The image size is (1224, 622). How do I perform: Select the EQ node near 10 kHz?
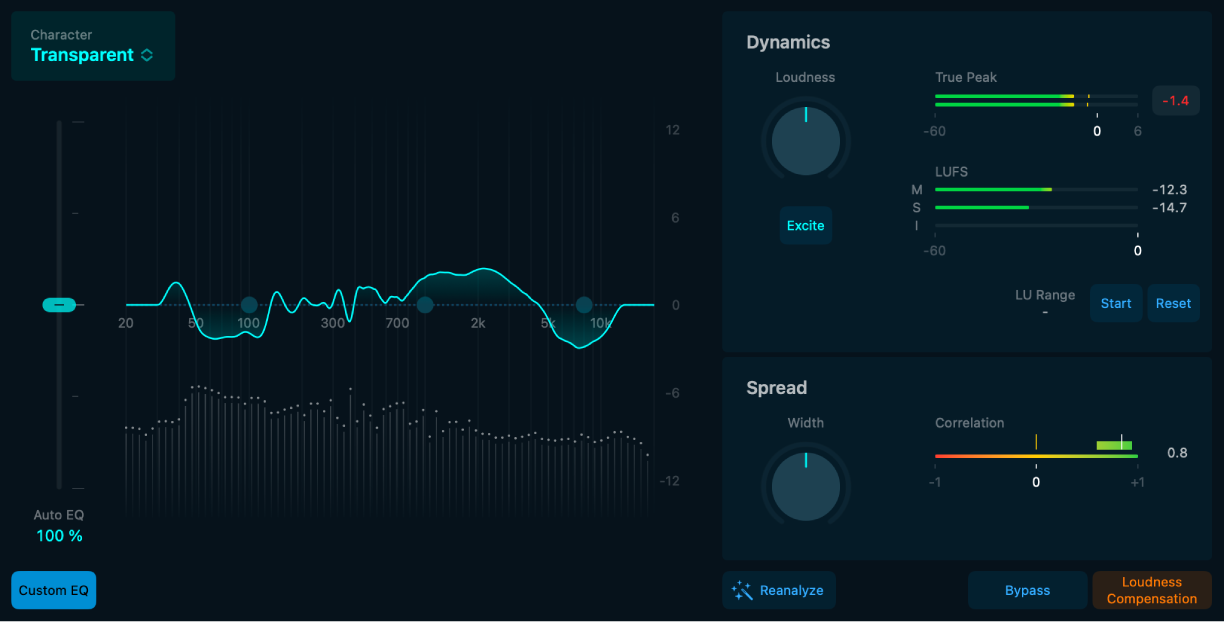(x=585, y=303)
